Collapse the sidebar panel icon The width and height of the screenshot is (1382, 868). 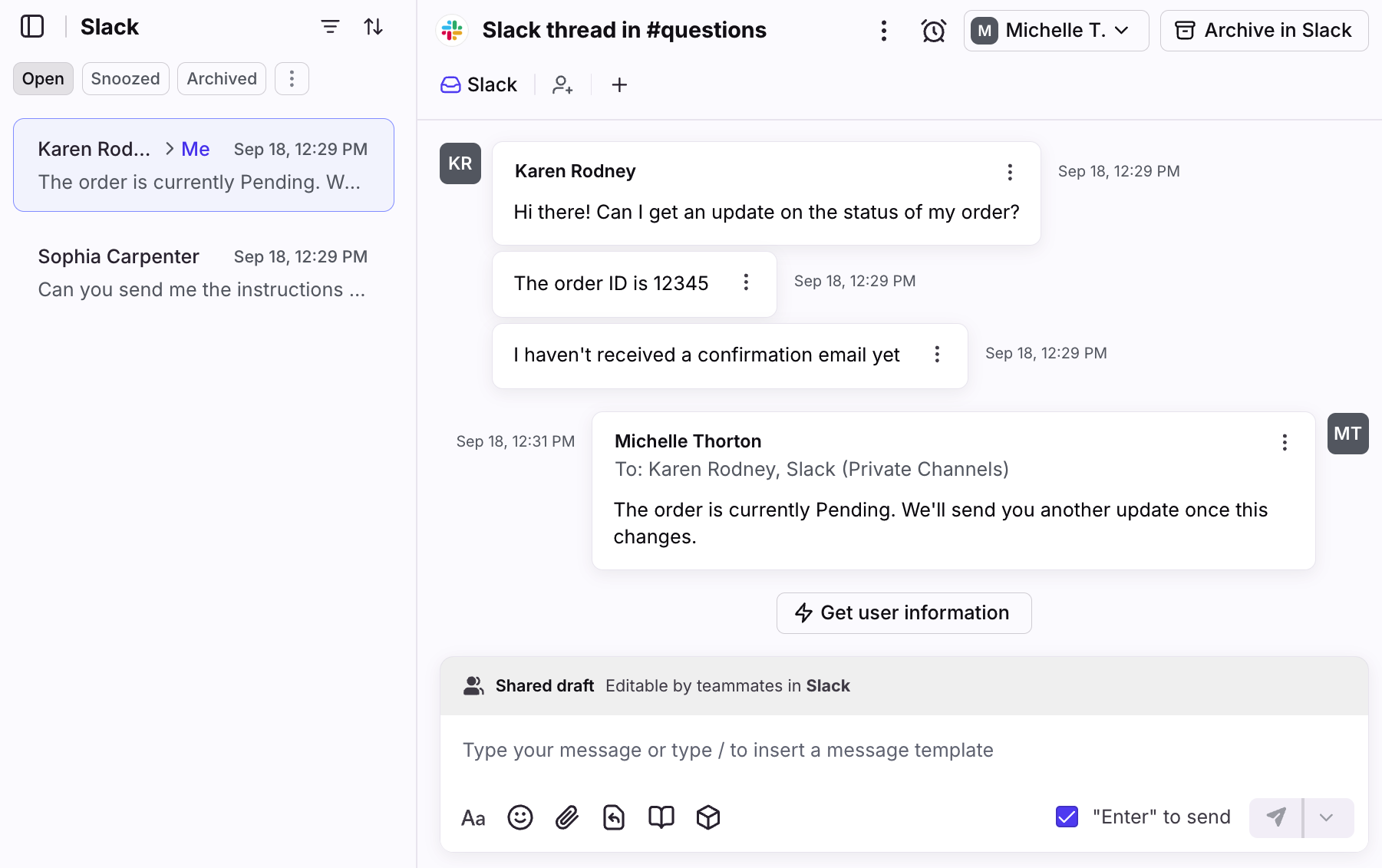[32, 27]
